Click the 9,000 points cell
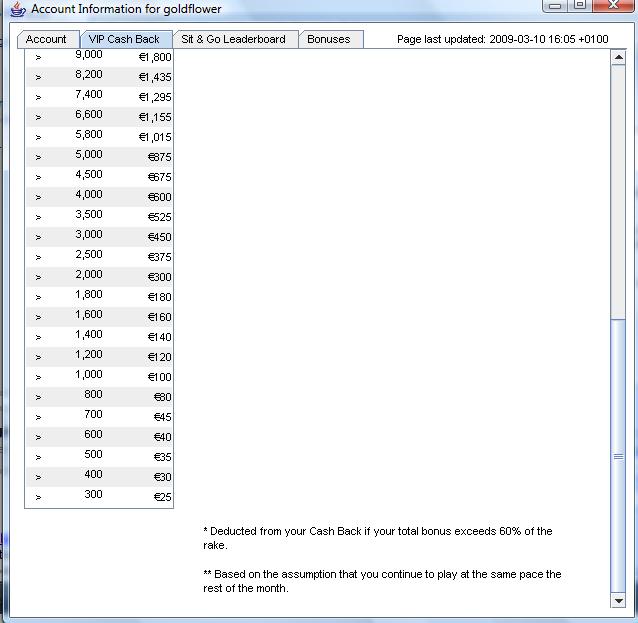638x623 pixels. tap(89, 55)
